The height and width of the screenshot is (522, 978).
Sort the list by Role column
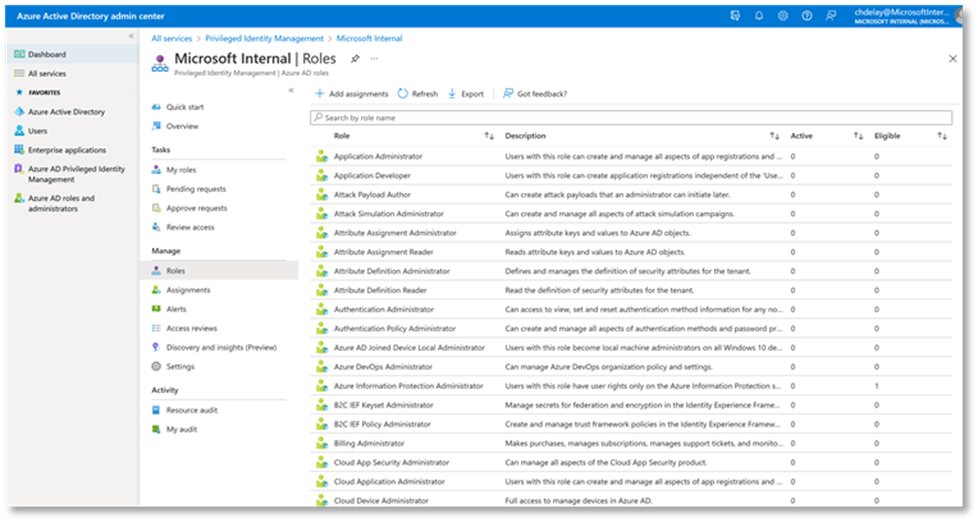coord(489,136)
